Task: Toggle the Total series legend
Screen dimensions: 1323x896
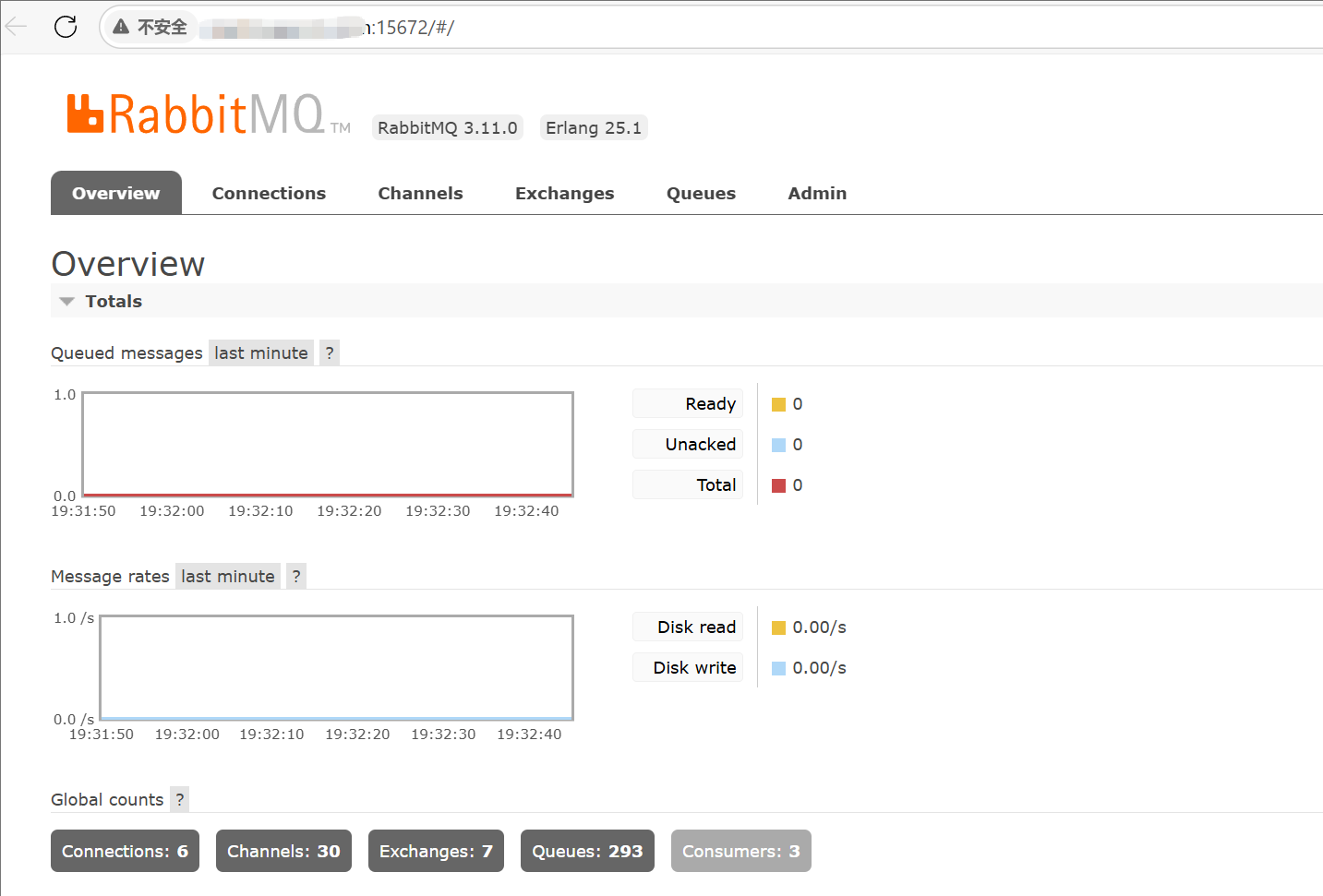Action: coord(688,484)
